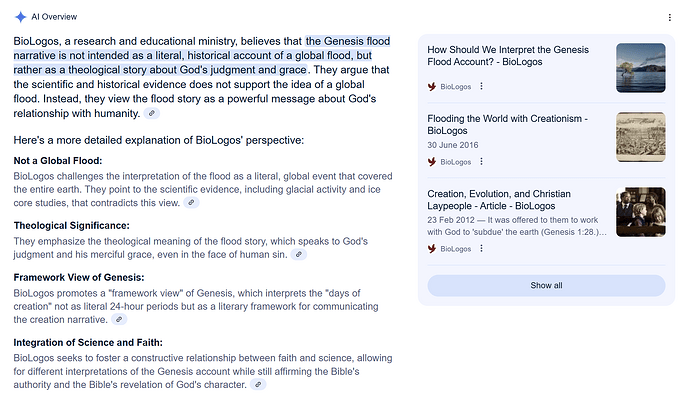Open 'Flooding the World with Creationism' link
Screen dimensions: 690x393
507,125
